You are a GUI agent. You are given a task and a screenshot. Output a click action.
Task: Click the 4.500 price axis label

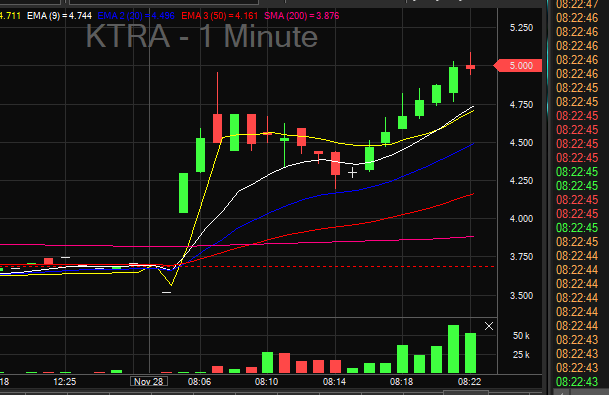click(521, 143)
